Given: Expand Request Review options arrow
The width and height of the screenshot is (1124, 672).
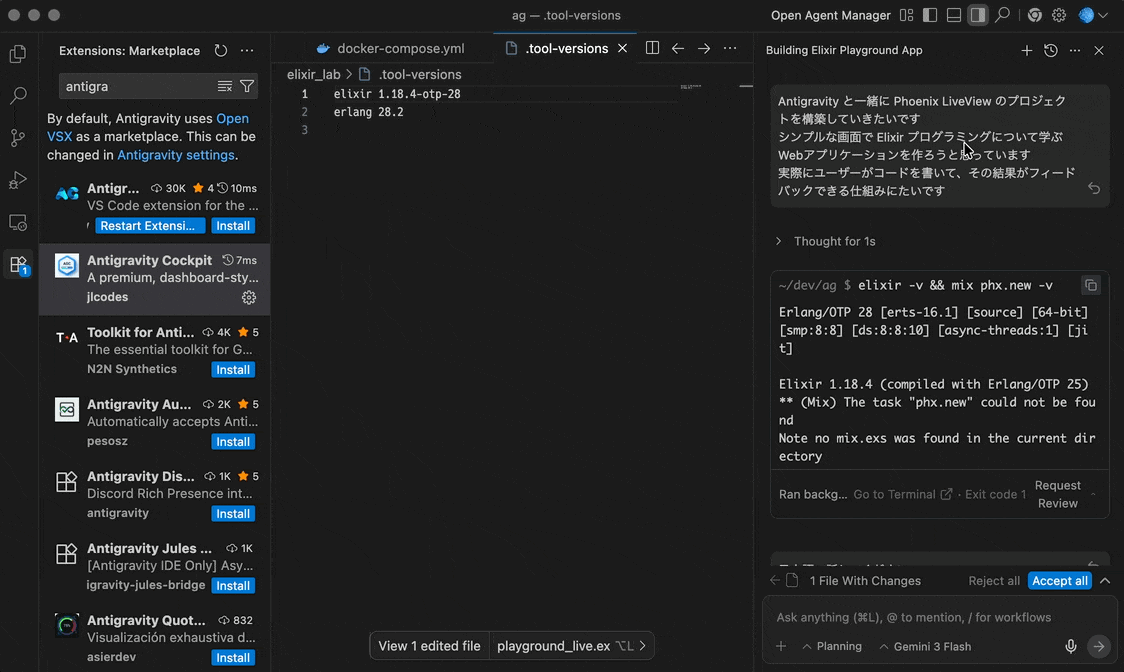Looking at the screenshot, I should pyautogui.click(x=1094, y=494).
